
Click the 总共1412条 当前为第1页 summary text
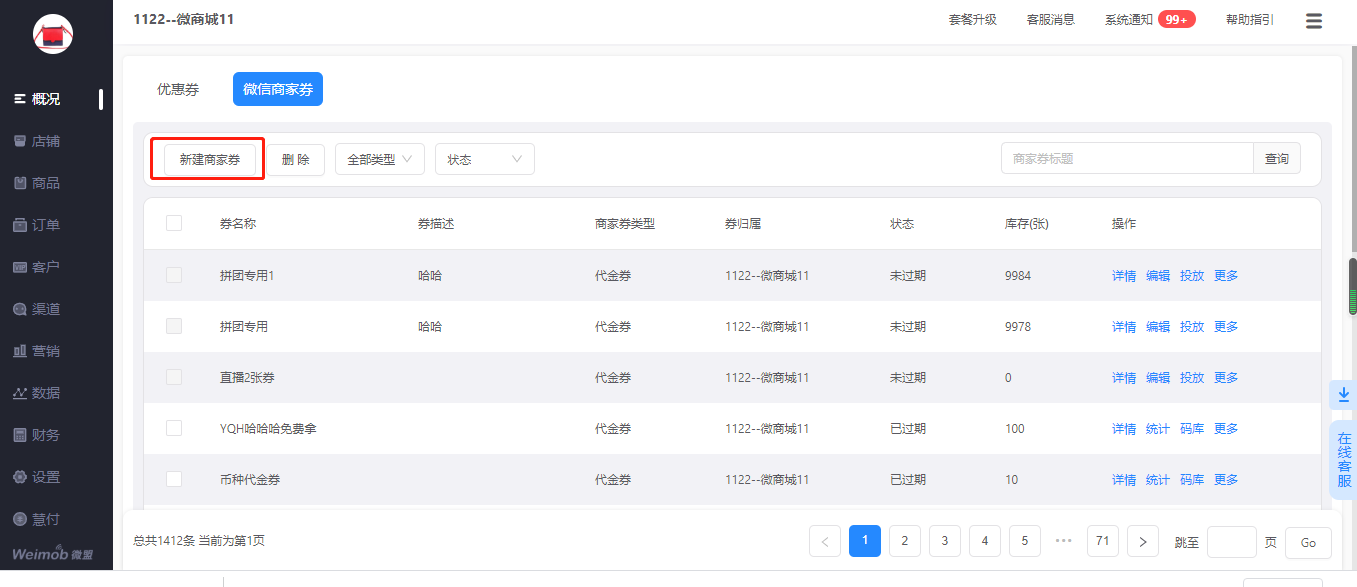(199, 541)
